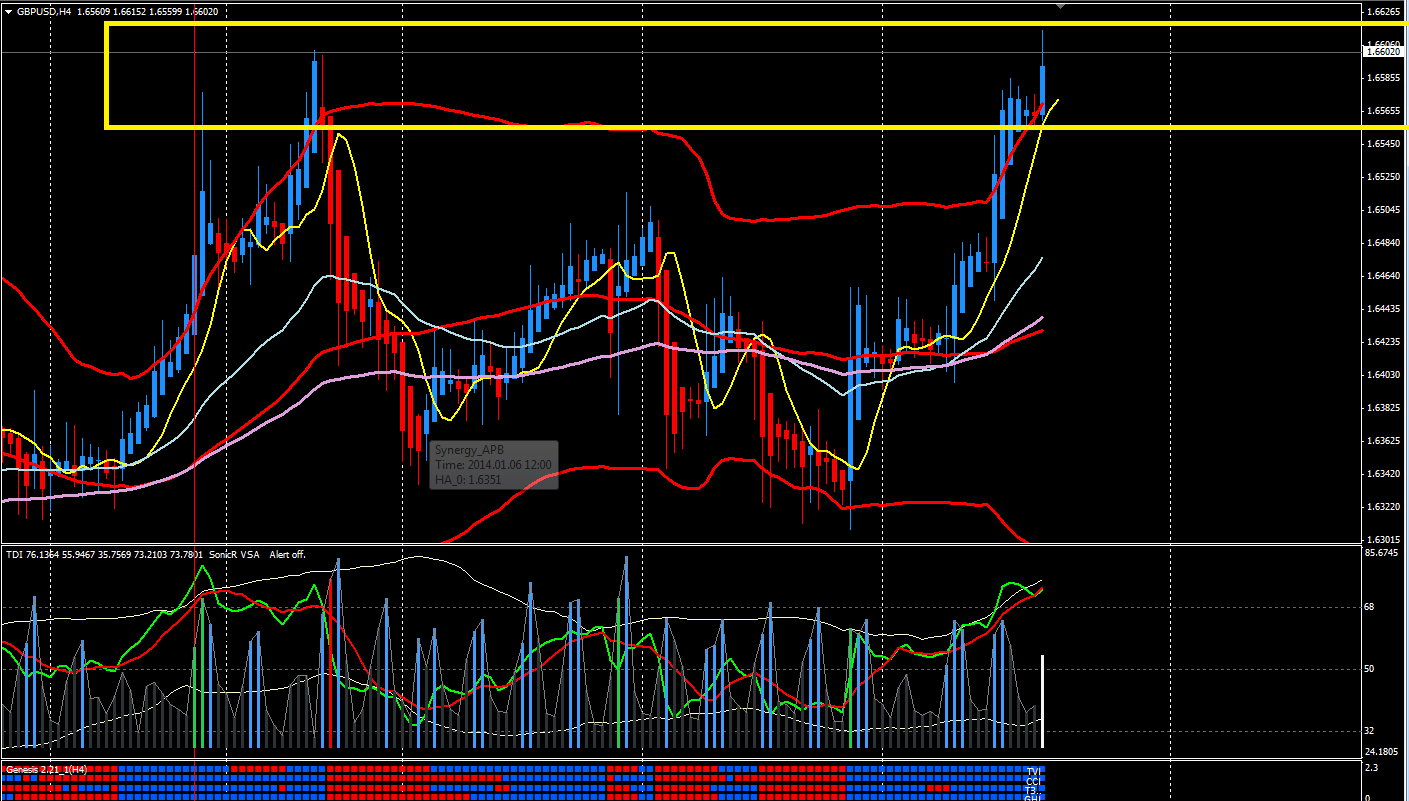Open the chart menu arrow beside GBPUSD,H4

pos(8,12)
